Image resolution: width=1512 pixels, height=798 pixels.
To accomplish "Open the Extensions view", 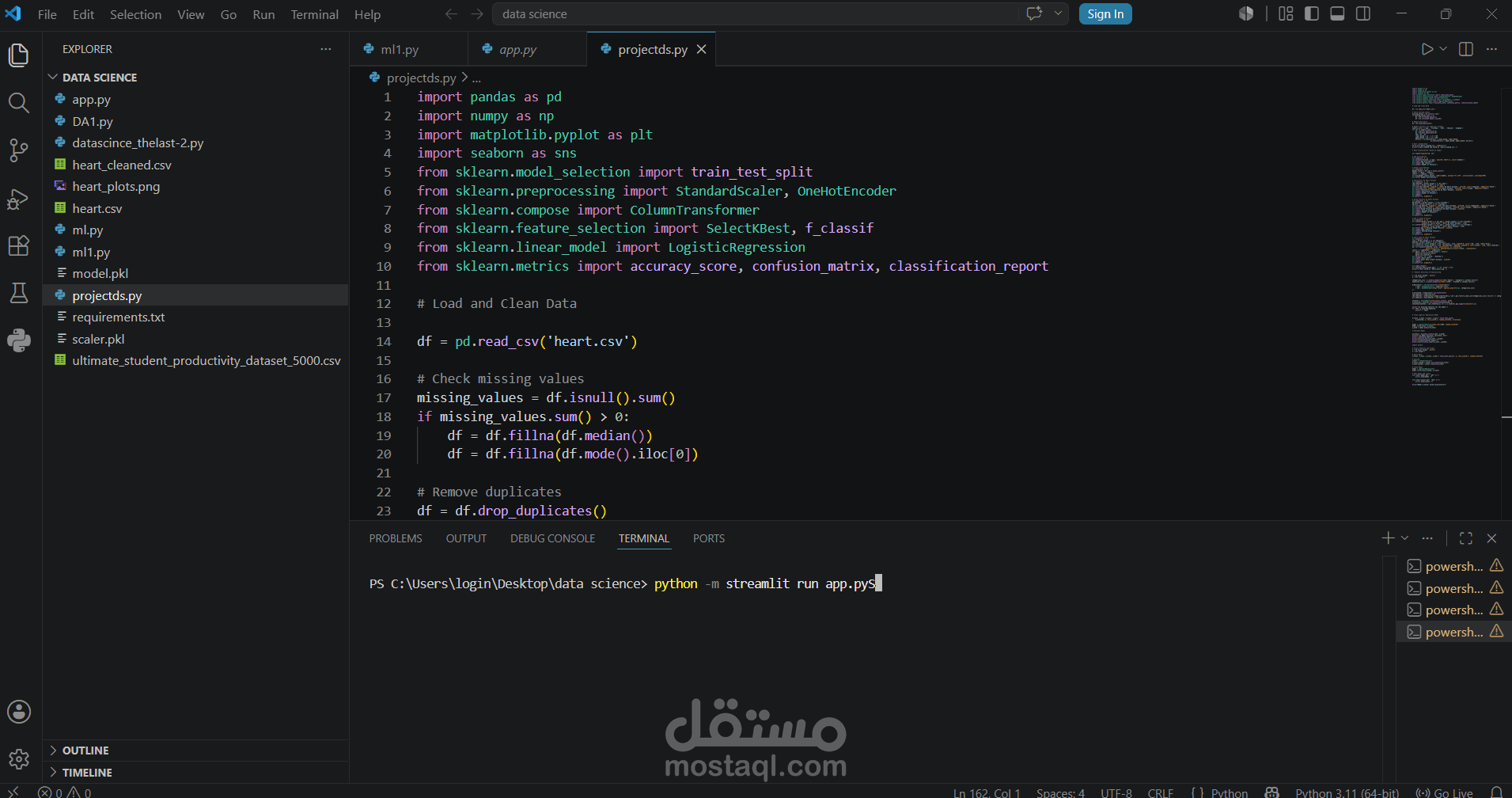I will (19, 245).
